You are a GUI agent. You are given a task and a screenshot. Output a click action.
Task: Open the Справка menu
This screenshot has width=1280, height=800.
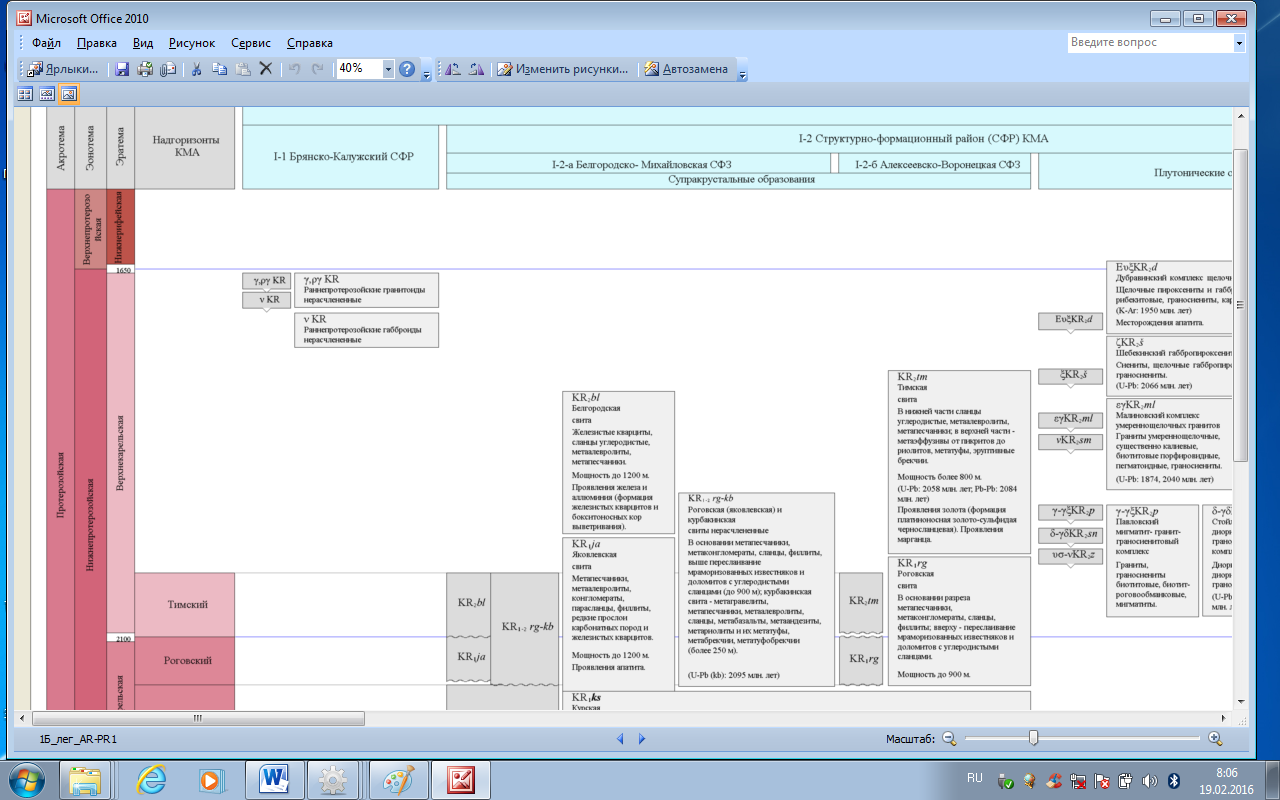[x=310, y=43]
